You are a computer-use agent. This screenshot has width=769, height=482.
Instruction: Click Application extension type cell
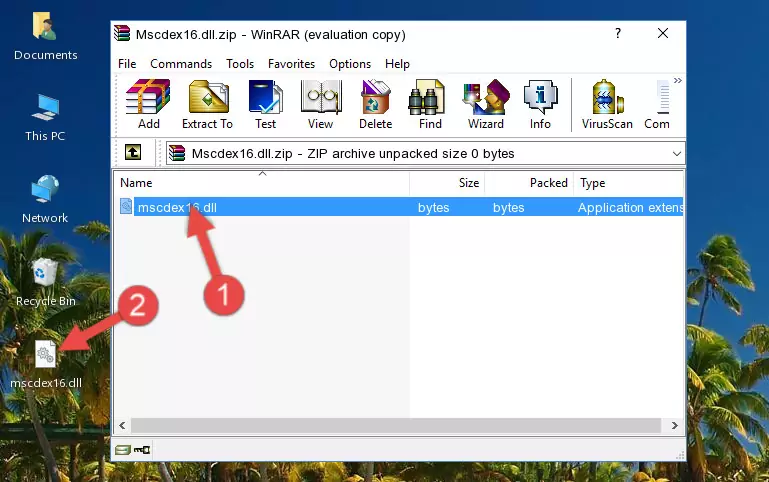pos(630,207)
